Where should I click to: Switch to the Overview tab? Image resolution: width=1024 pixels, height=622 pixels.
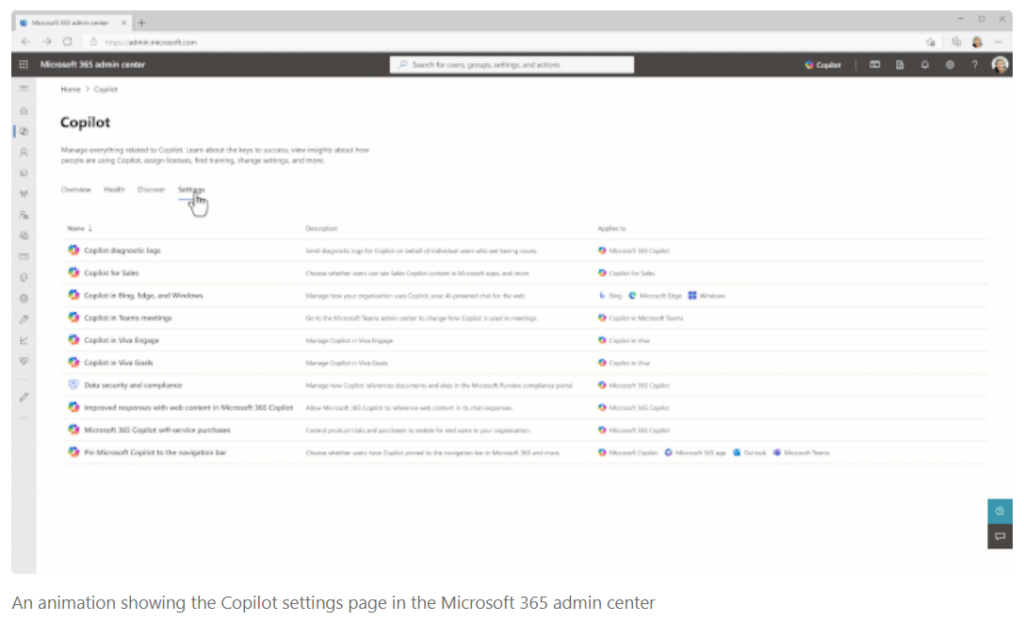pyautogui.click(x=76, y=190)
